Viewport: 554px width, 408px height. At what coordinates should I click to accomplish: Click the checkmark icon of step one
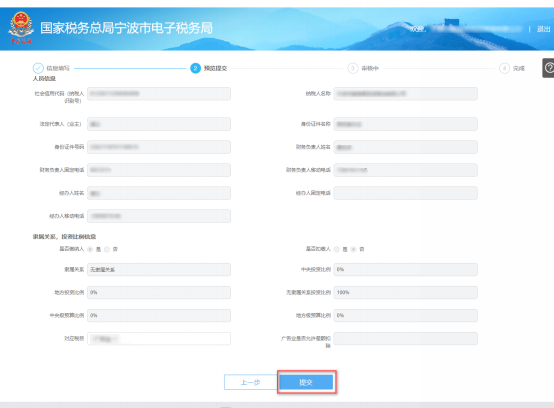[38, 68]
